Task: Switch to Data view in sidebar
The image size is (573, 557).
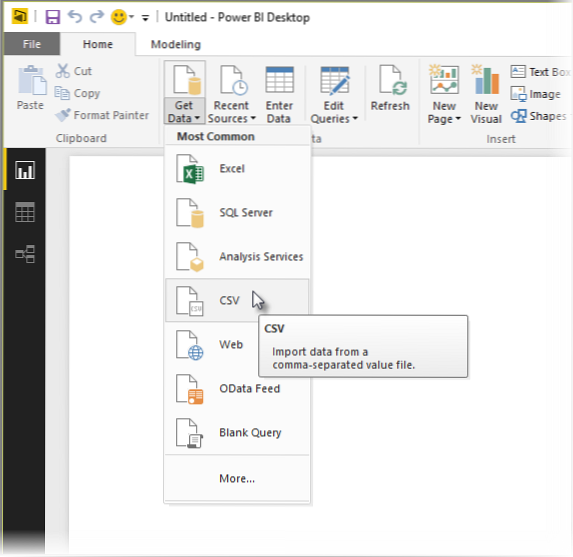Action: [x=25, y=212]
